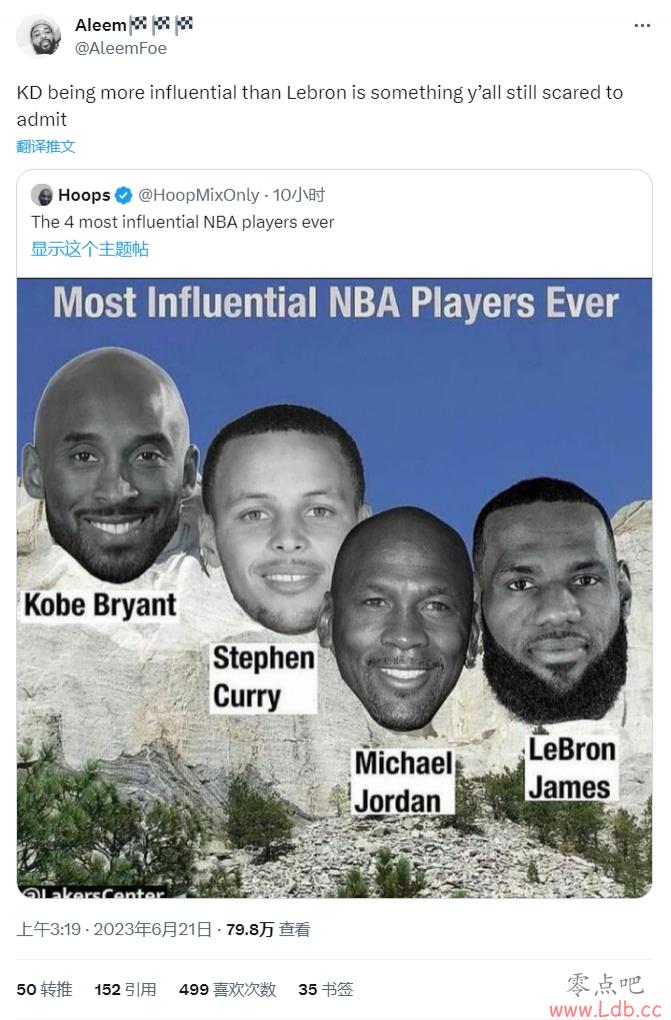Image resolution: width=671 pixels, height=1020 pixels.
Task: Click the blue verified badge beside Hoops
Action: pyautogui.click(x=124, y=195)
